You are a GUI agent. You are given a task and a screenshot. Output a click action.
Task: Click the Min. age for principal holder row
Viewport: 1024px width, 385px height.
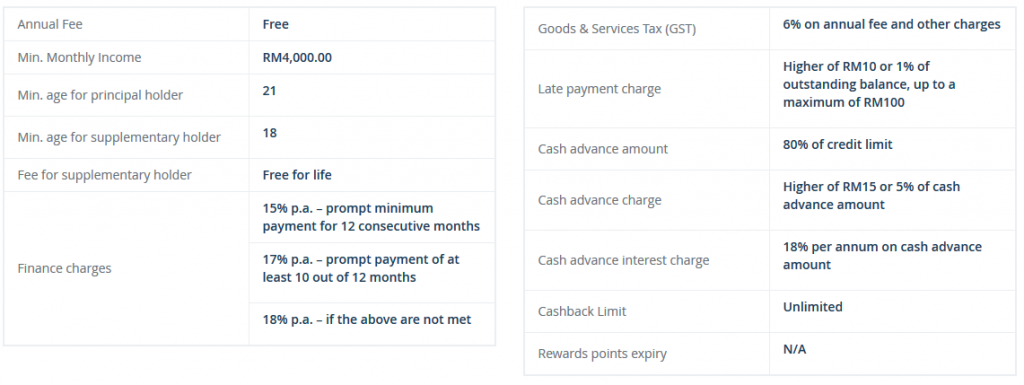coord(249,95)
